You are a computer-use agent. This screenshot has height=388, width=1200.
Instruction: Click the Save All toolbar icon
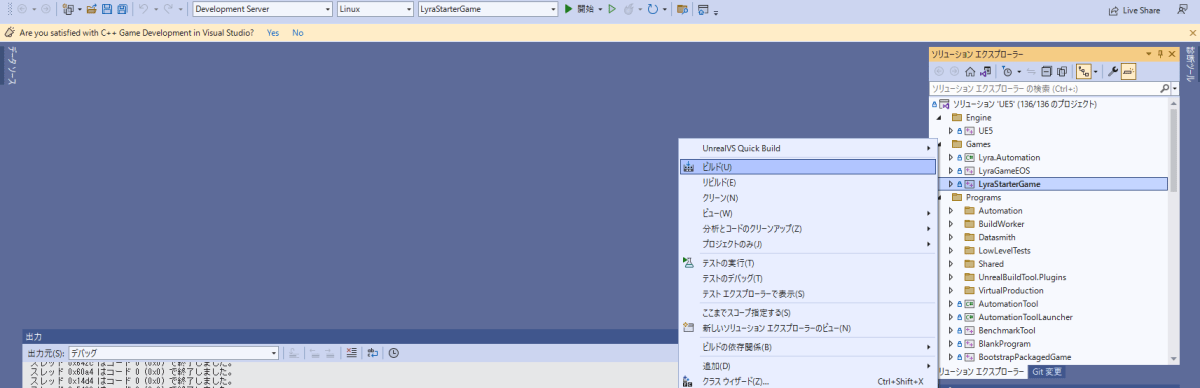tap(122, 9)
